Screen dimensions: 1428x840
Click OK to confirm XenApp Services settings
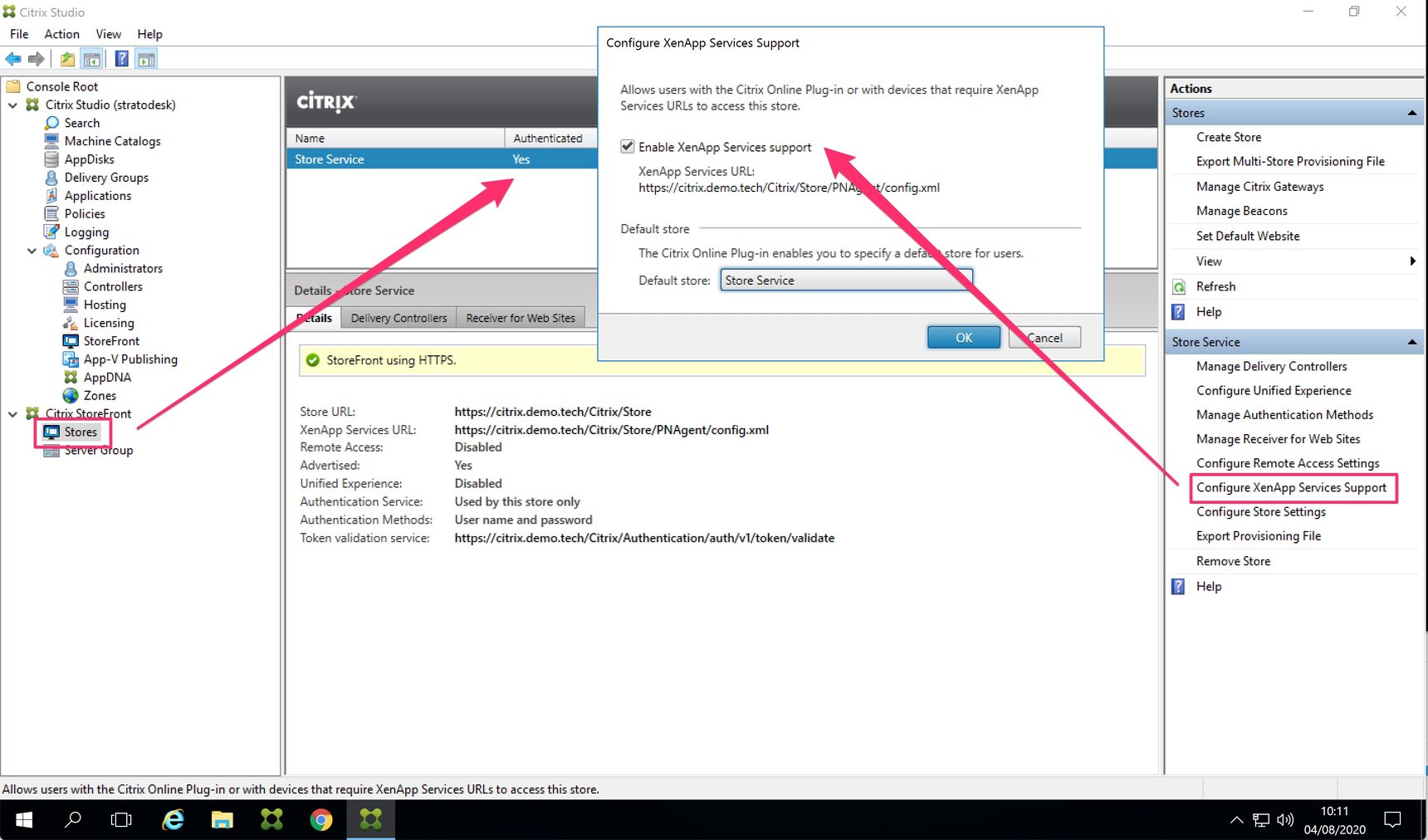[x=963, y=337]
